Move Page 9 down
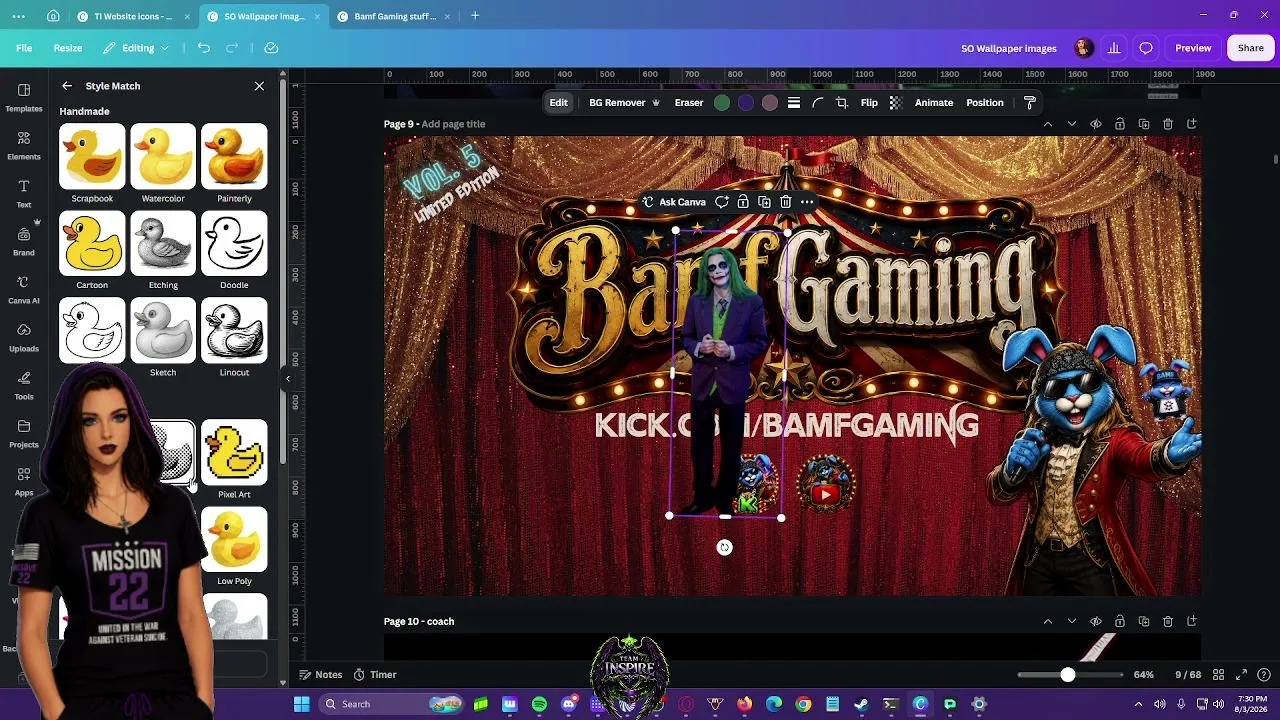Viewport: 1280px width, 720px height. point(1071,124)
